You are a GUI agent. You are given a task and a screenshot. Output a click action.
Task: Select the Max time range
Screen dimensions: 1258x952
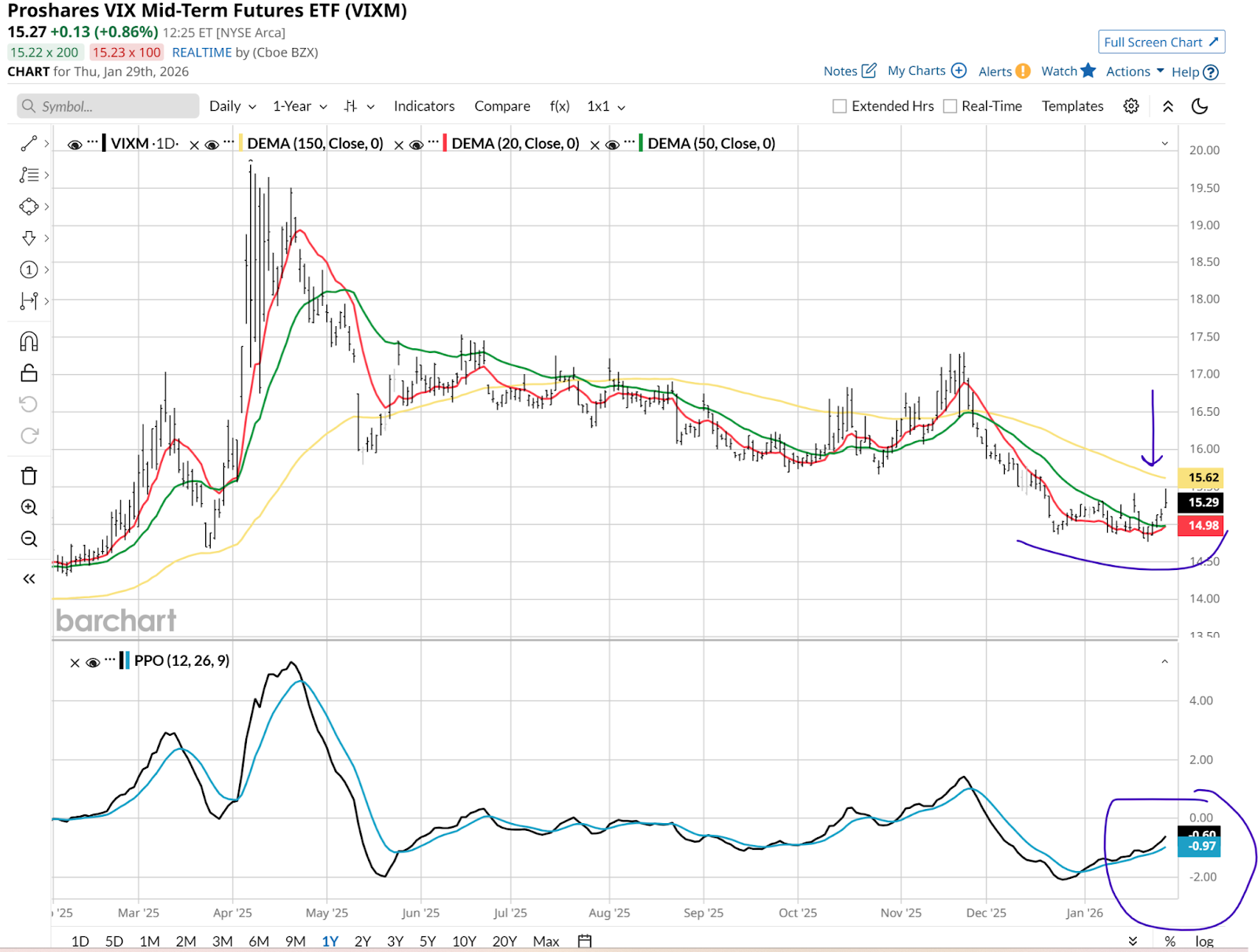(x=546, y=941)
